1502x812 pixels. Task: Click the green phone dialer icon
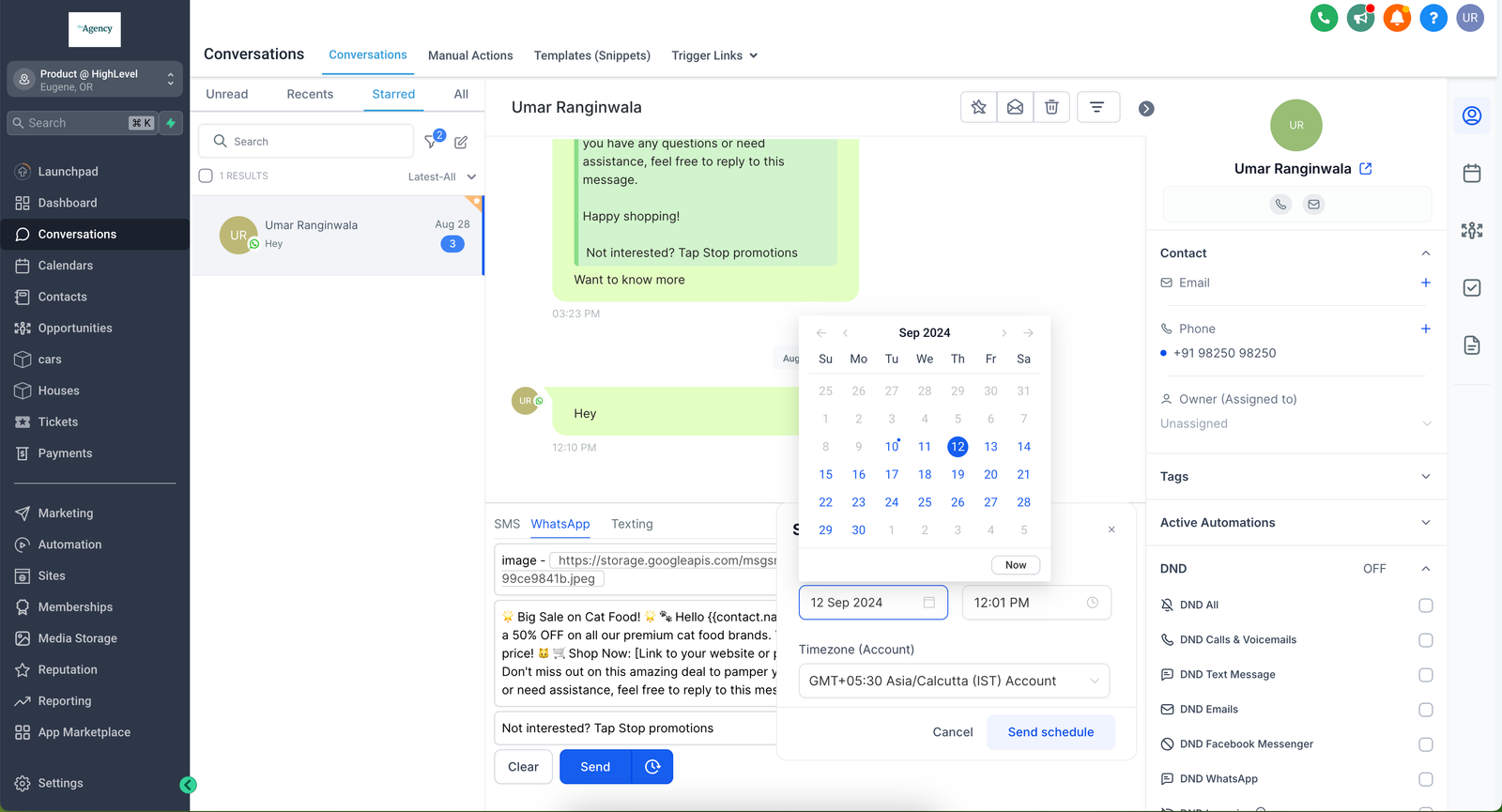tap(1324, 18)
